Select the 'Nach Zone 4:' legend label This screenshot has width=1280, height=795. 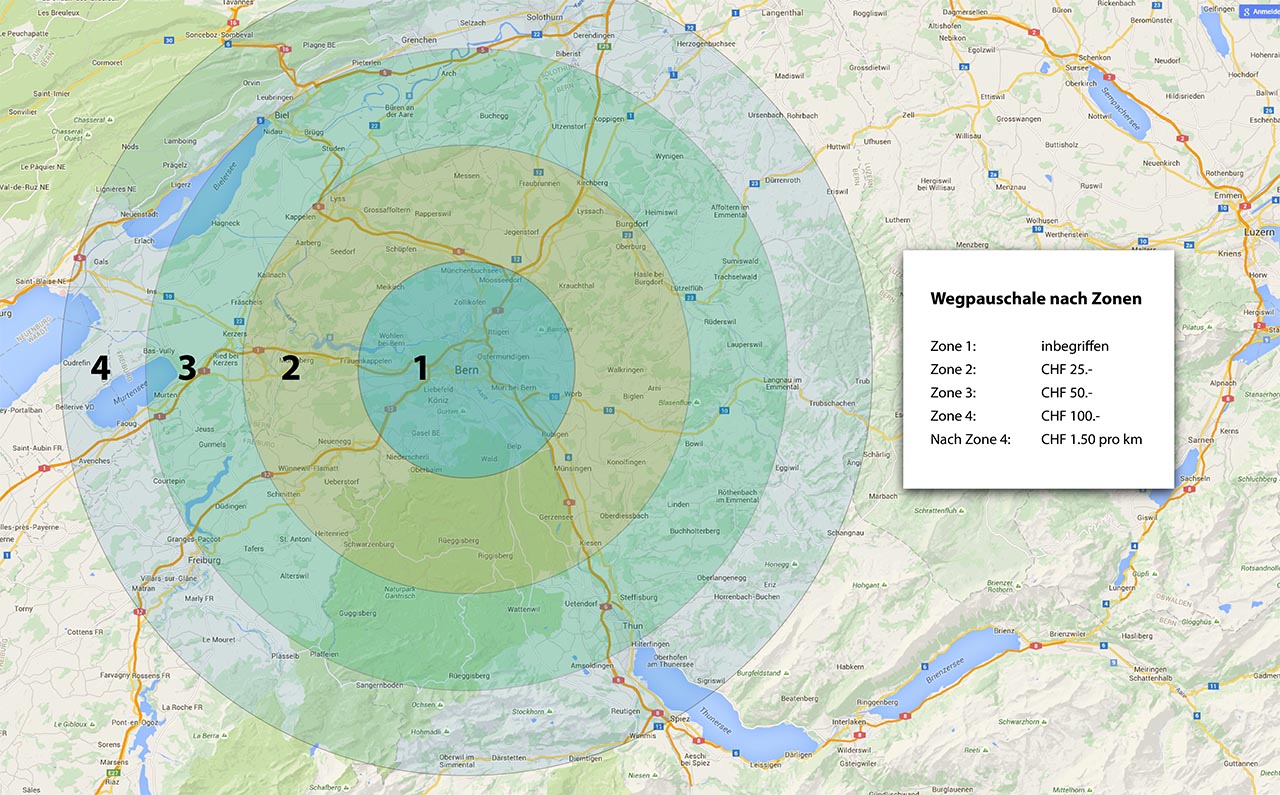pos(970,439)
